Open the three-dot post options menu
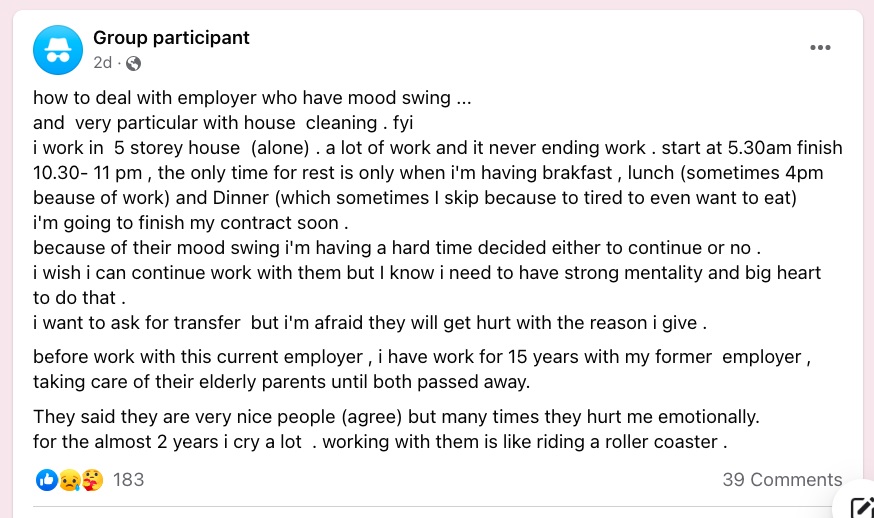The image size is (874, 518). (820, 47)
